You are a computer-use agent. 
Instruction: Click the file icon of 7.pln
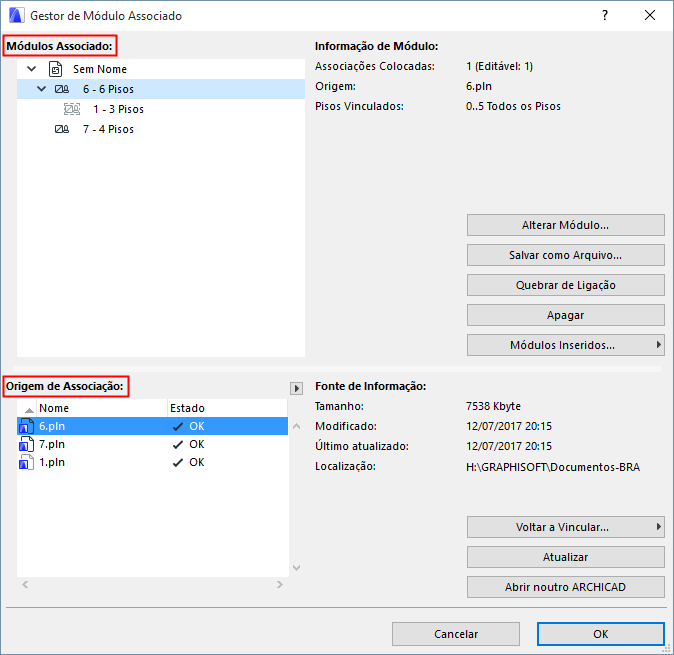coord(26,444)
